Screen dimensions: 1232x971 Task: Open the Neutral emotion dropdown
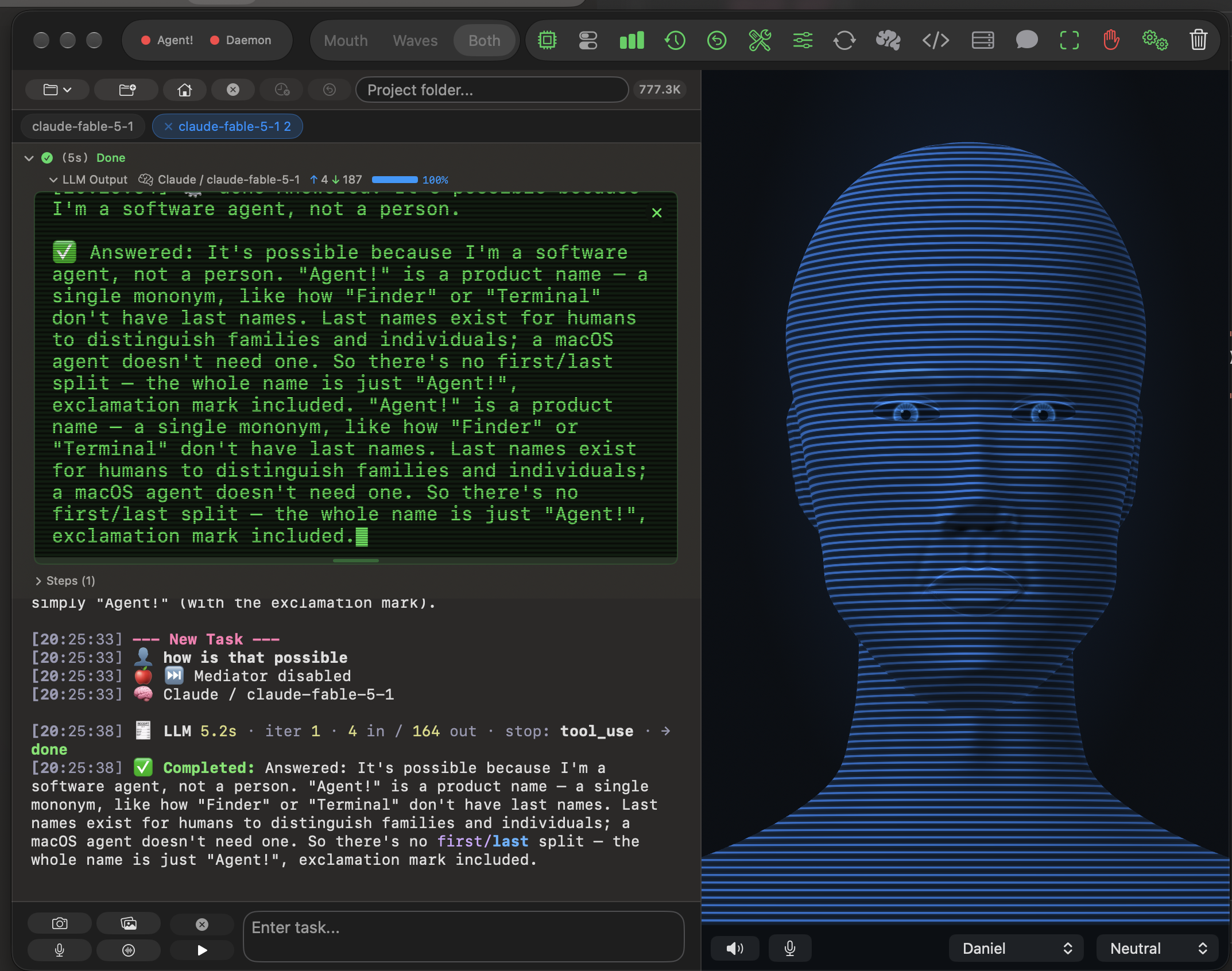coord(1157,948)
